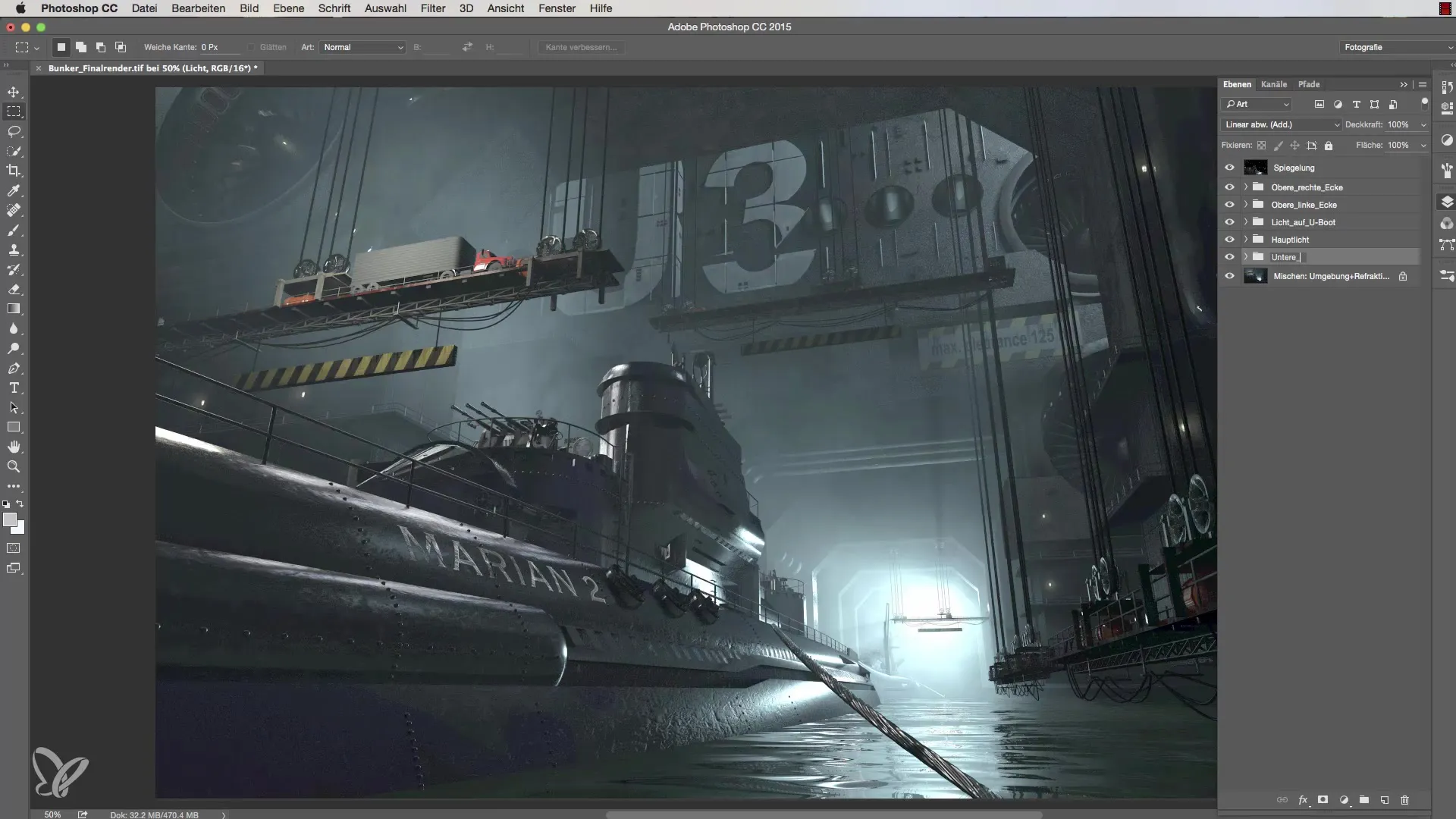Toggle Quick Mask mode
This screenshot has width=1456, height=819.
click(14, 548)
